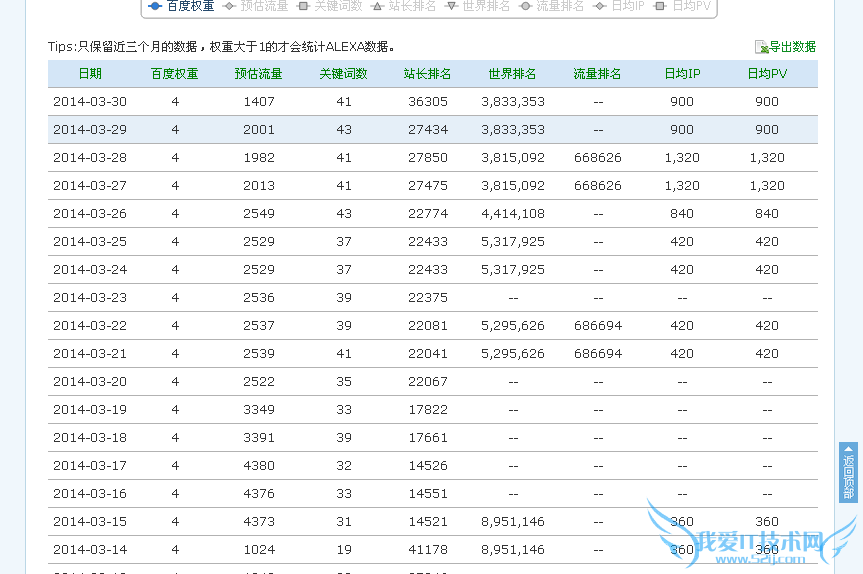Click the 关键词数 table column header

click(343, 74)
